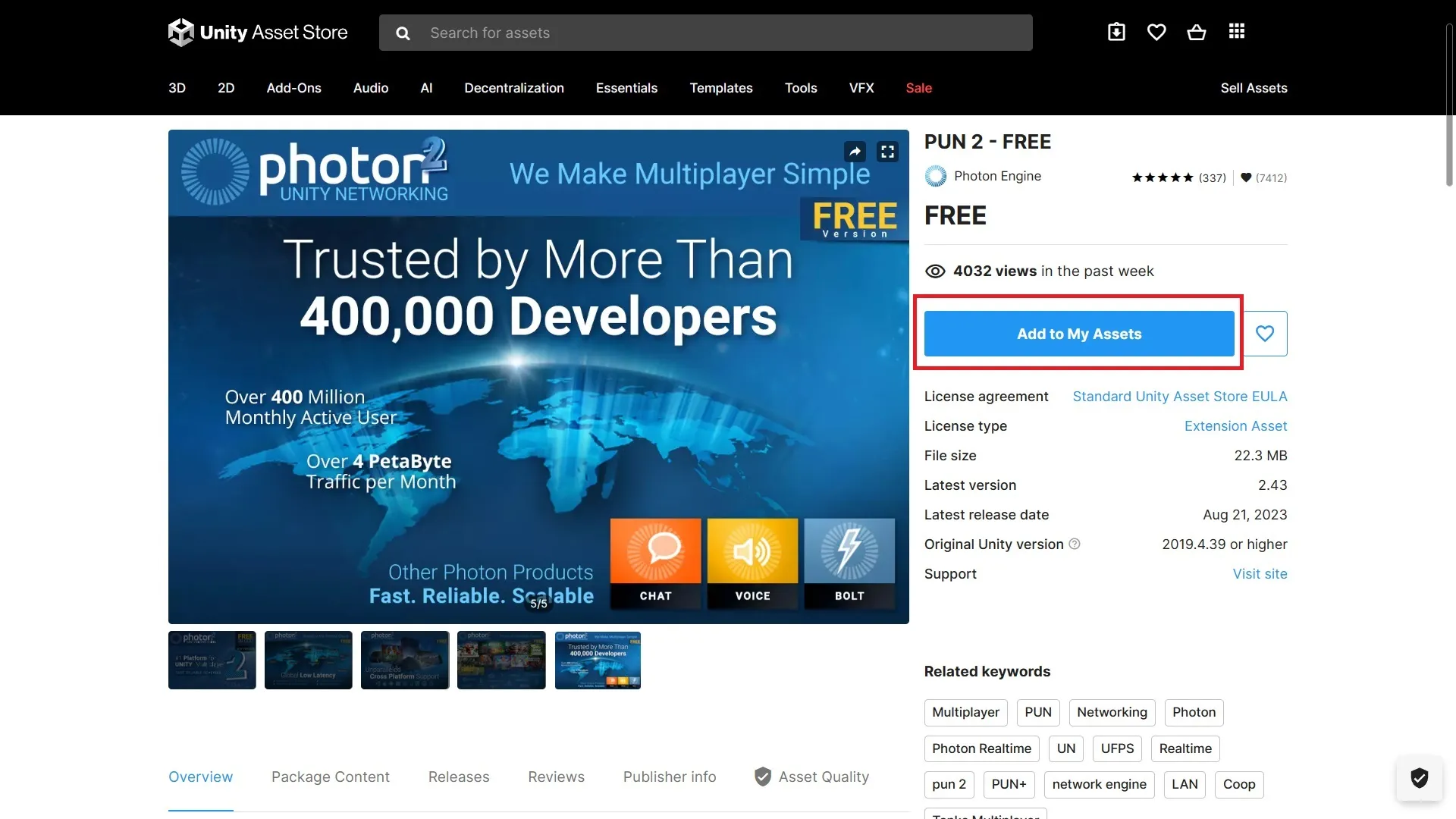
Task: Open the Add-Ons category menu
Action: click(293, 88)
